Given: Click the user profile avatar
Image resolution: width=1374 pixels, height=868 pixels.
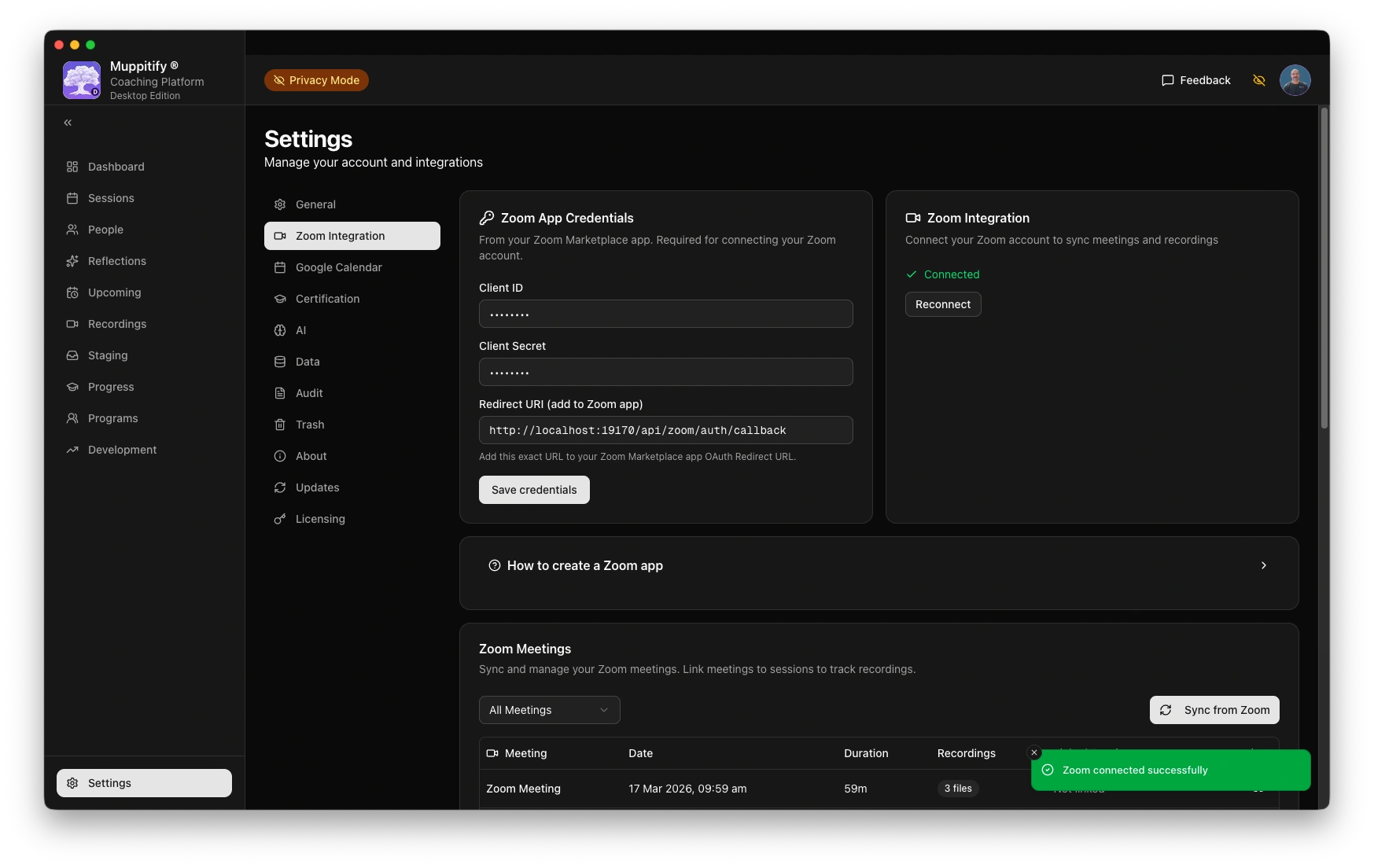Looking at the screenshot, I should (1295, 80).
